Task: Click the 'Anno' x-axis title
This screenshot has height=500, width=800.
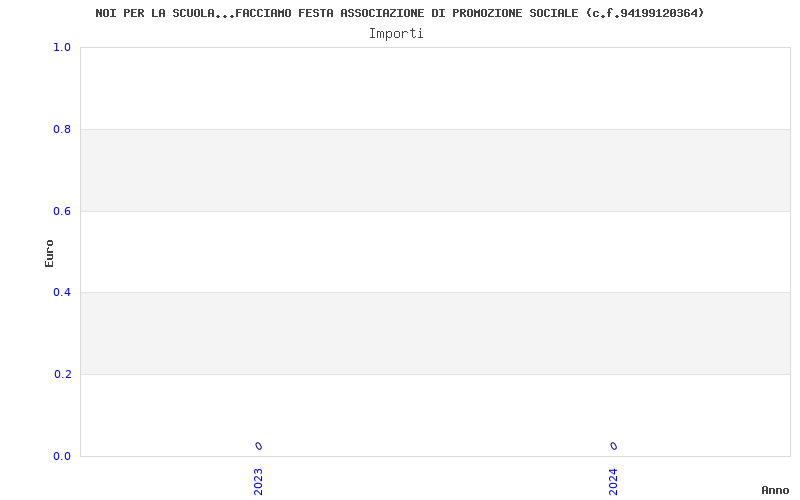Action: (x=775, y=490)
